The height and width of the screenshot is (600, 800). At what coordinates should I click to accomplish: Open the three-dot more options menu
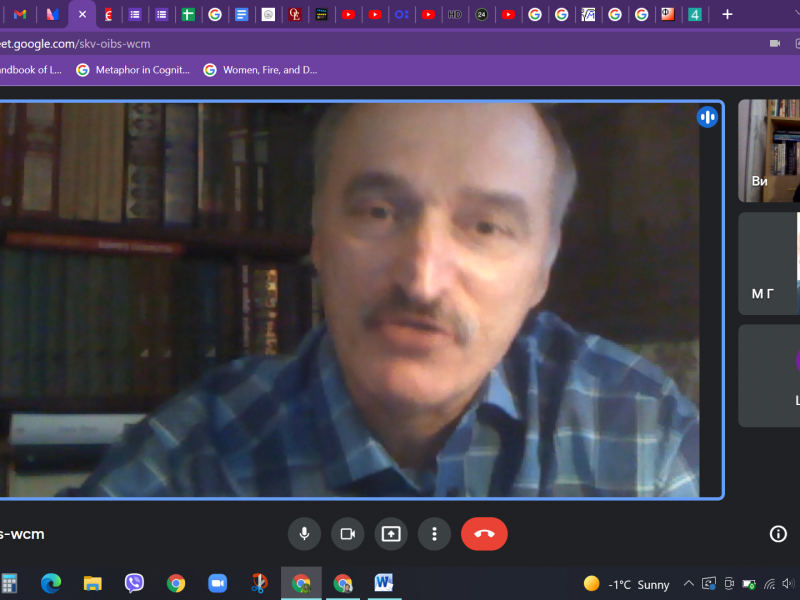[x=434, y=534]
